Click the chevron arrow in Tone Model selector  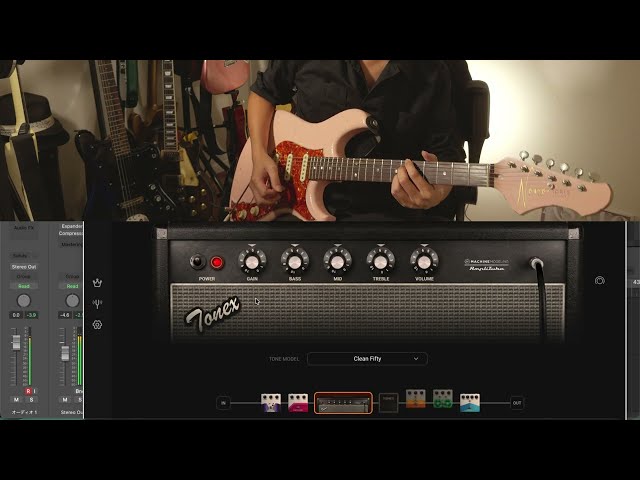(416, 359)
